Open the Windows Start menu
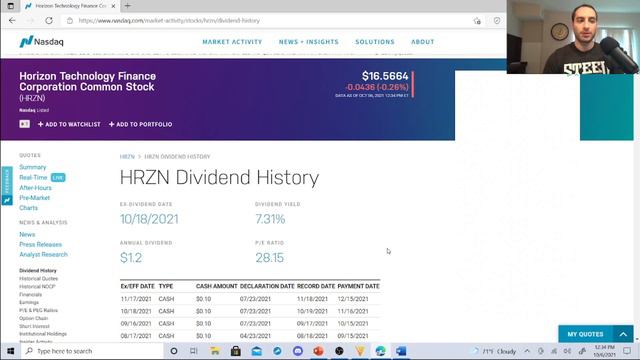Image resolution: width=640 pixels, height=360 pixels. tap(11, 351)
